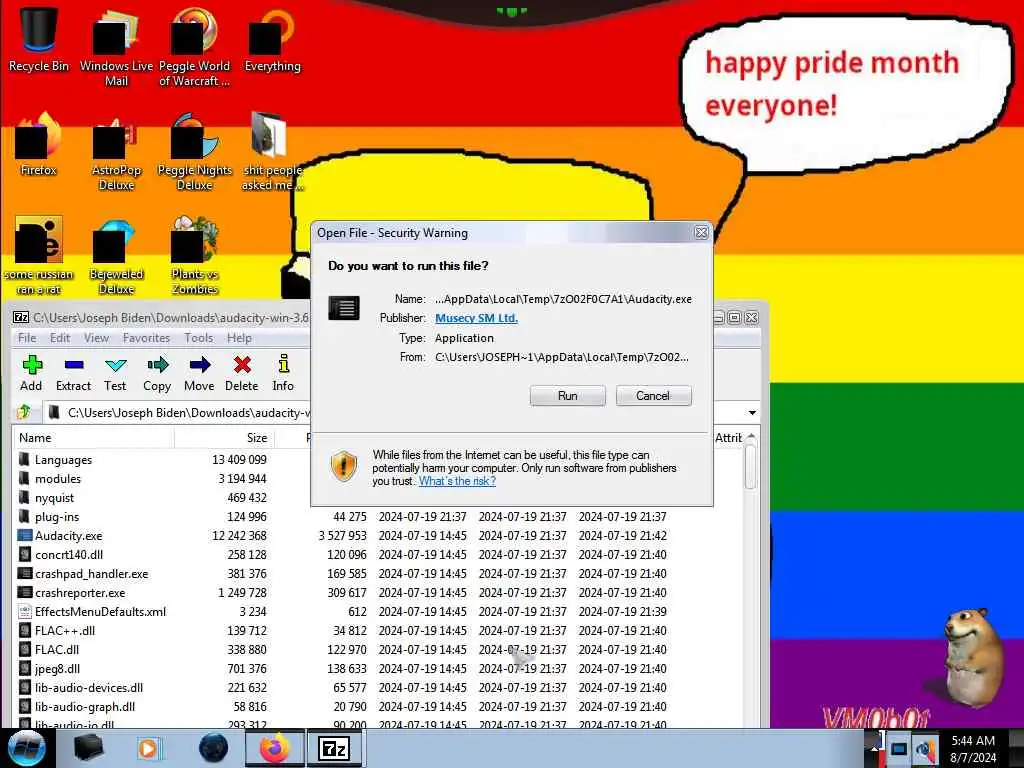This screenshot has height=768, width=1024.
Task: Click the Move toolbar icon
Action: pyautogui.click(x=199, y=373)
